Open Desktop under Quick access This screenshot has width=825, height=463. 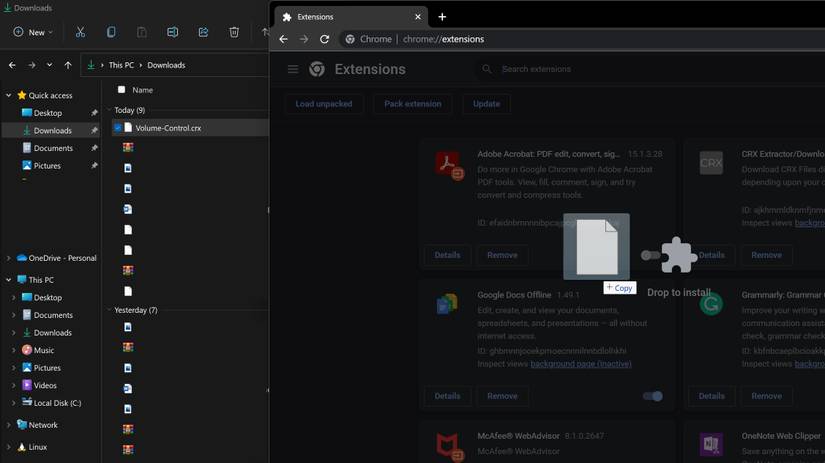[x=48, y=113]
